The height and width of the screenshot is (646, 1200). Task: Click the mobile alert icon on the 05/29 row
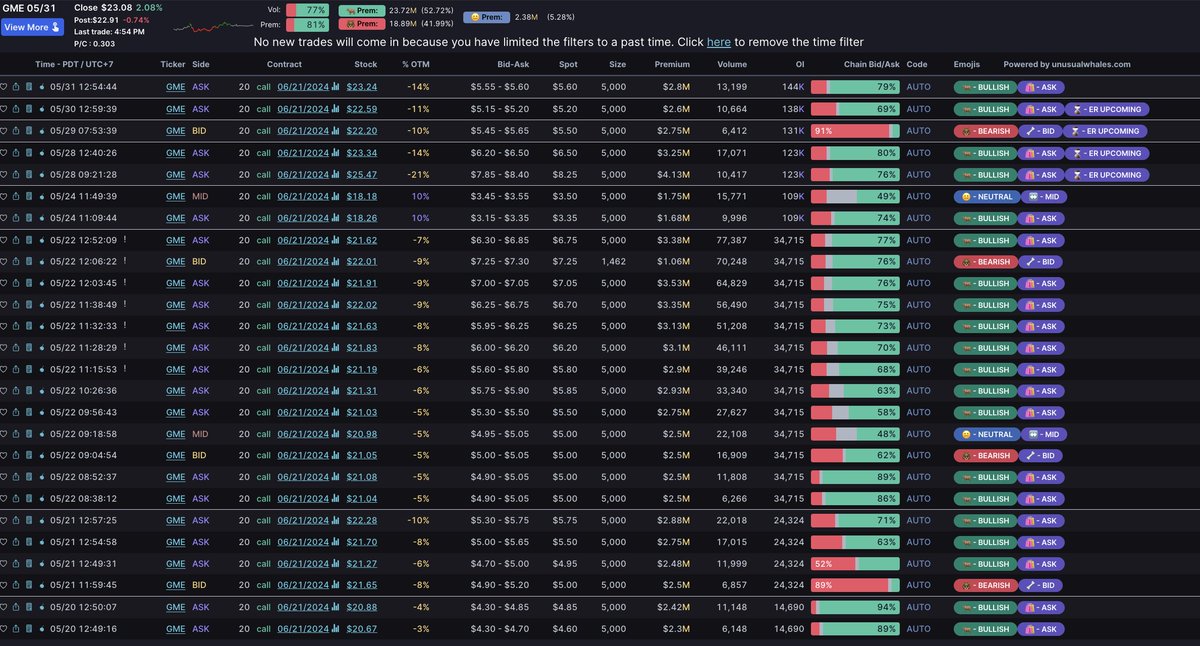(x=30, y=131)
